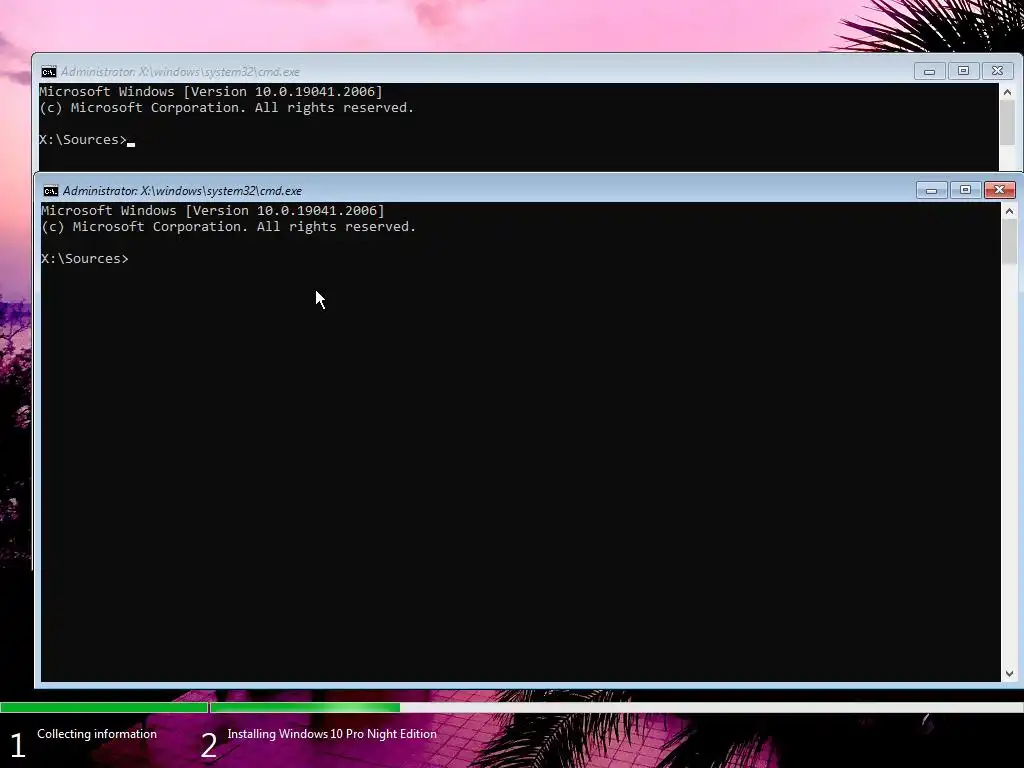Minimize the front command prompt window

pyautogui.click(x=931, y=190)
